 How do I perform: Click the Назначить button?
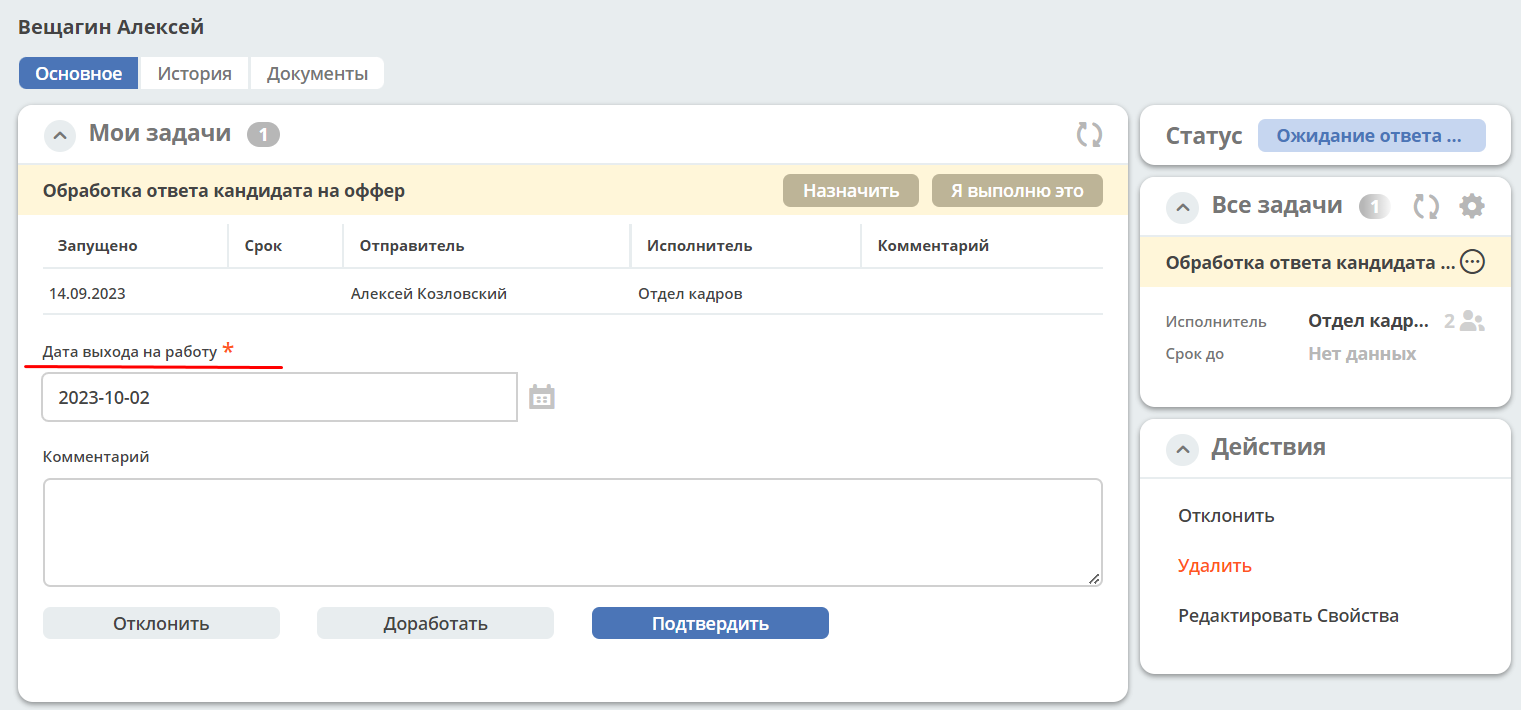pyautogui.click(x=851, y=190)
